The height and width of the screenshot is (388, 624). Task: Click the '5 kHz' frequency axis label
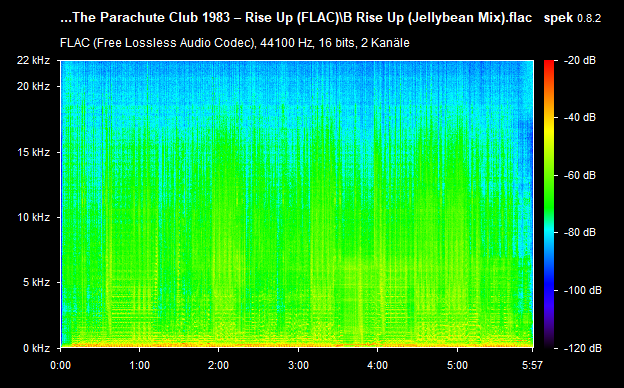[36, 283]
